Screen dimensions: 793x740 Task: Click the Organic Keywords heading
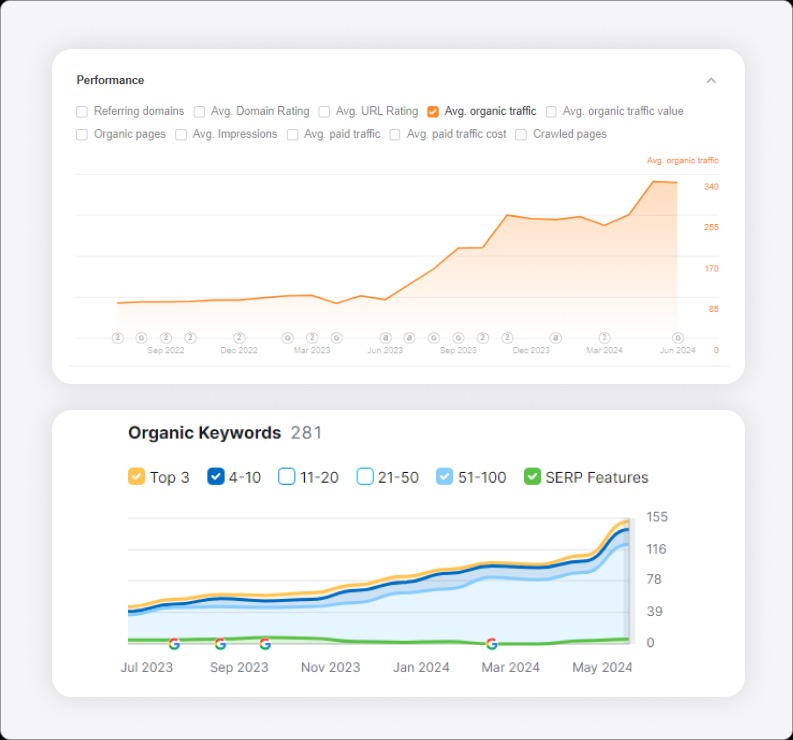coord(204,433)
